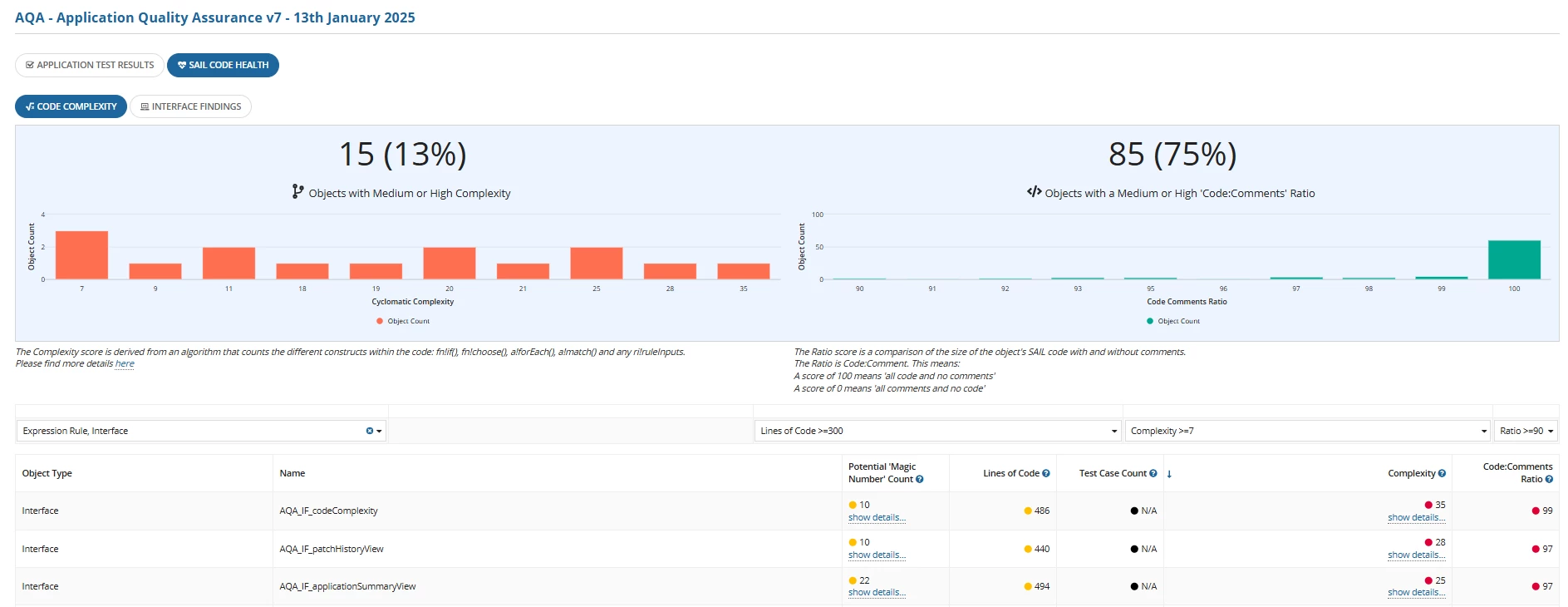The width and height of the screenshot is (1568, 607).
Task: Show complexity details for AQA_IF_codeComplexity
Action: pos(1416,517)
